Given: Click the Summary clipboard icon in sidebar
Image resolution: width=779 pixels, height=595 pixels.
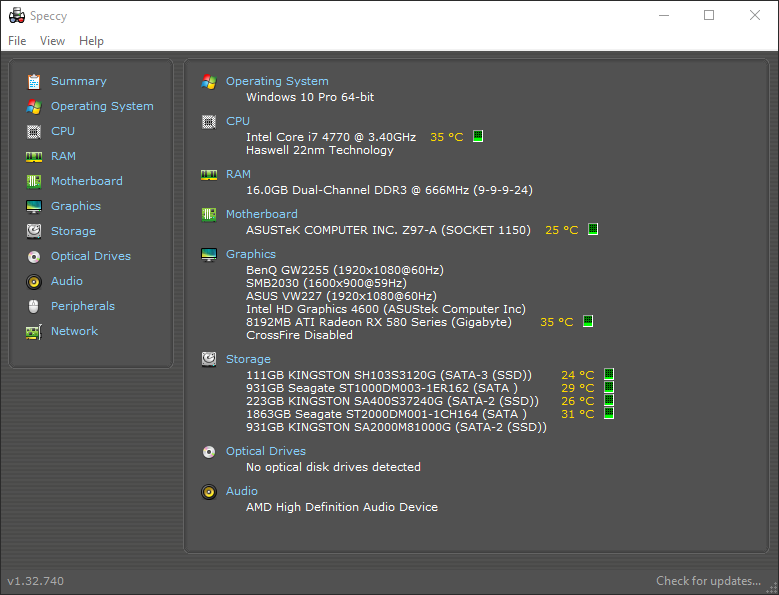Looking at the screenshot, I should [x=34, y=81].
